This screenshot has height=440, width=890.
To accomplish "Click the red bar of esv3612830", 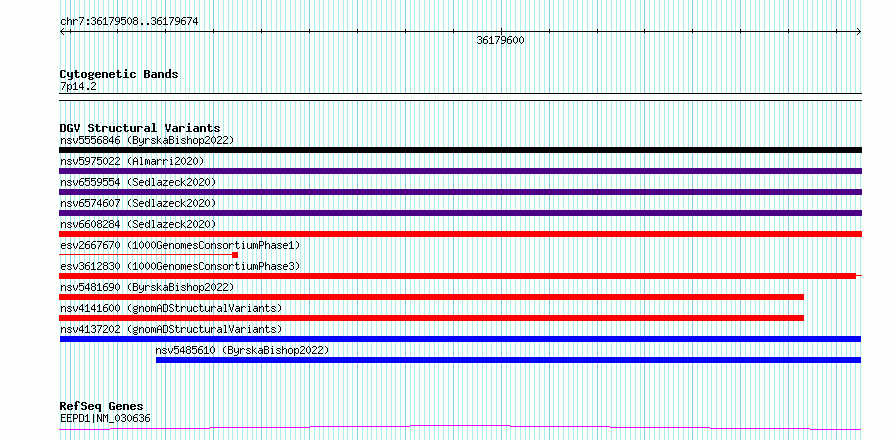I will click(x=457, y=276).
